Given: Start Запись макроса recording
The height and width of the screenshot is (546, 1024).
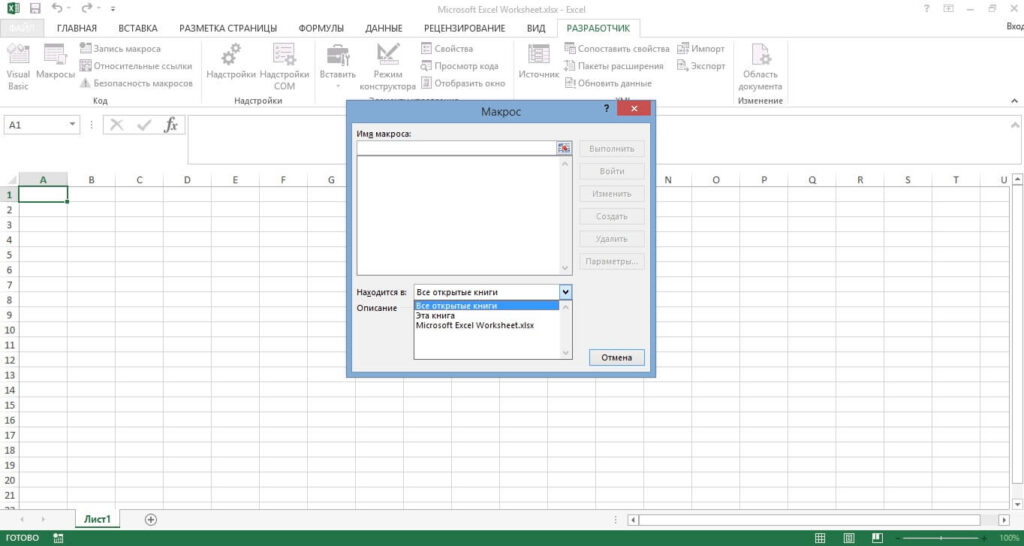Looking at the screenshot, I should pyautogui.click(x=126, y=48).
